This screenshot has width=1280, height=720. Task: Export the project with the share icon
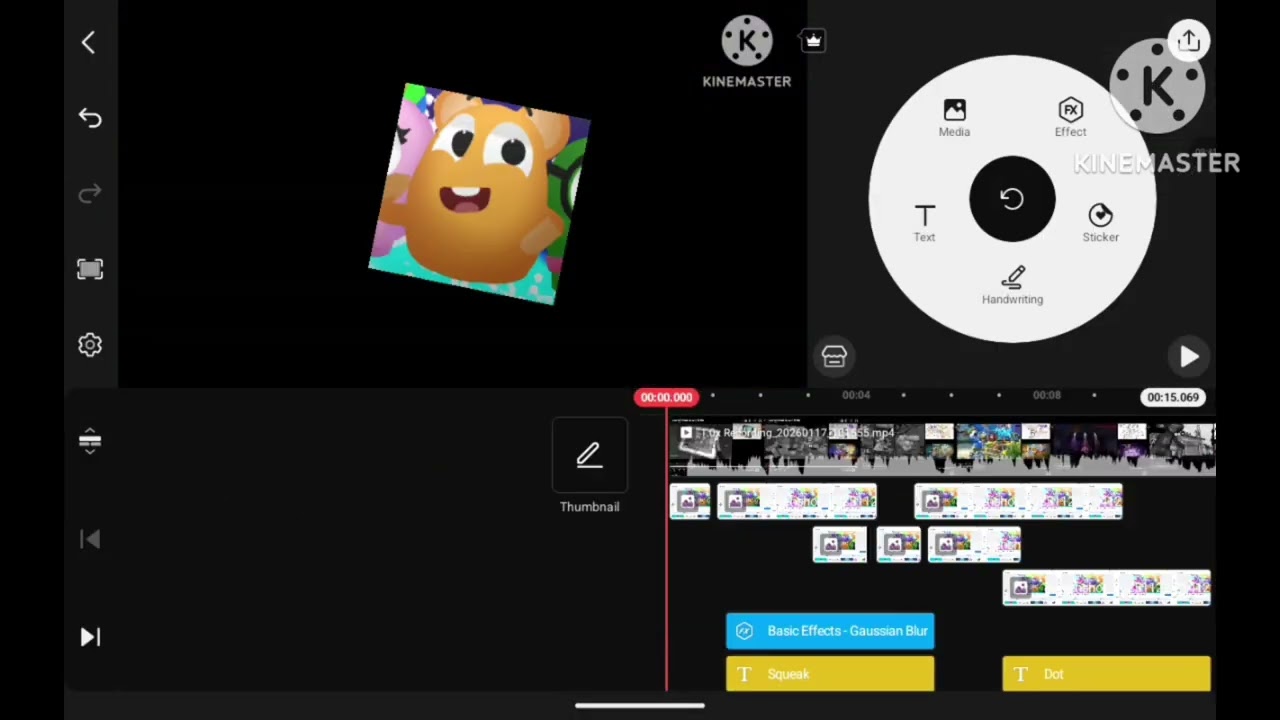[1188, 41]
